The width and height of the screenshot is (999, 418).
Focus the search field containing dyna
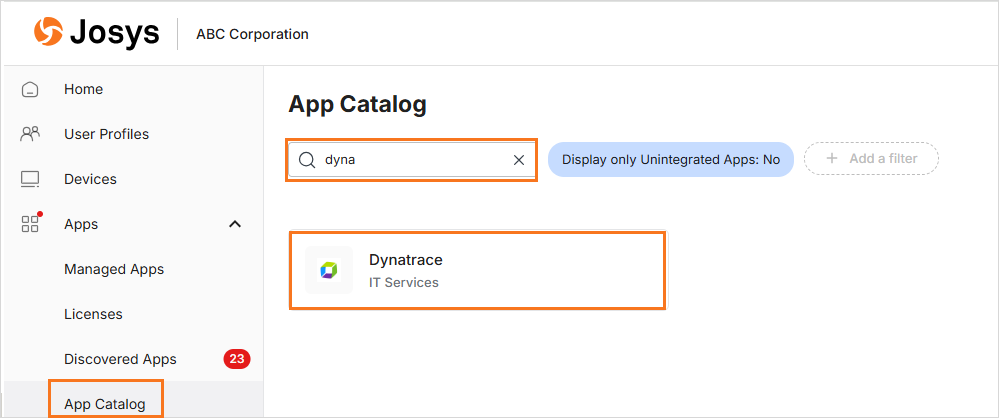[x=412, y=160]
